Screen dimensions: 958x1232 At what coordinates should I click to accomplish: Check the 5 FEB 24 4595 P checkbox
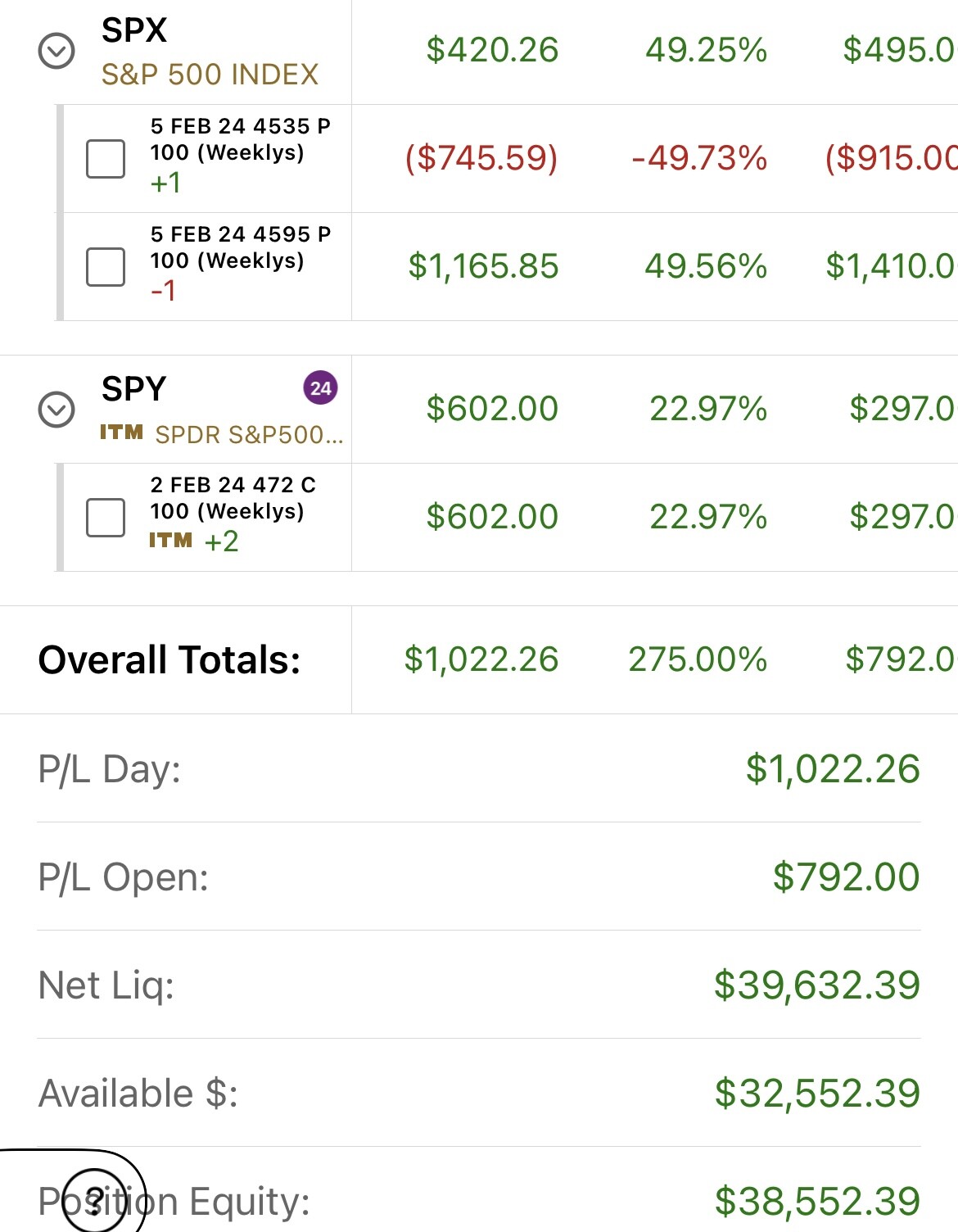point(106,266)
